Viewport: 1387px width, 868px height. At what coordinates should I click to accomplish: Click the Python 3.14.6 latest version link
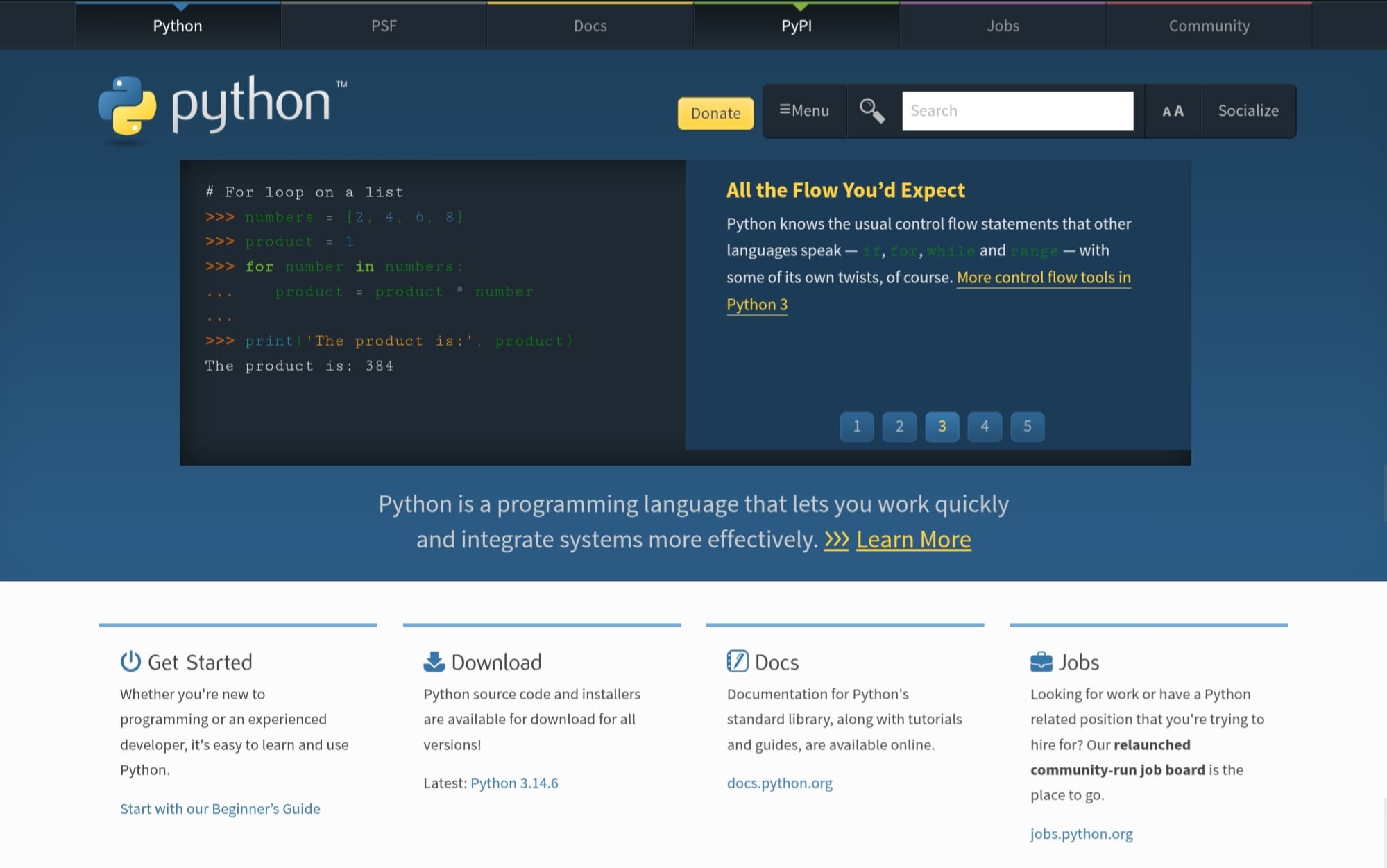pos(514,783)
